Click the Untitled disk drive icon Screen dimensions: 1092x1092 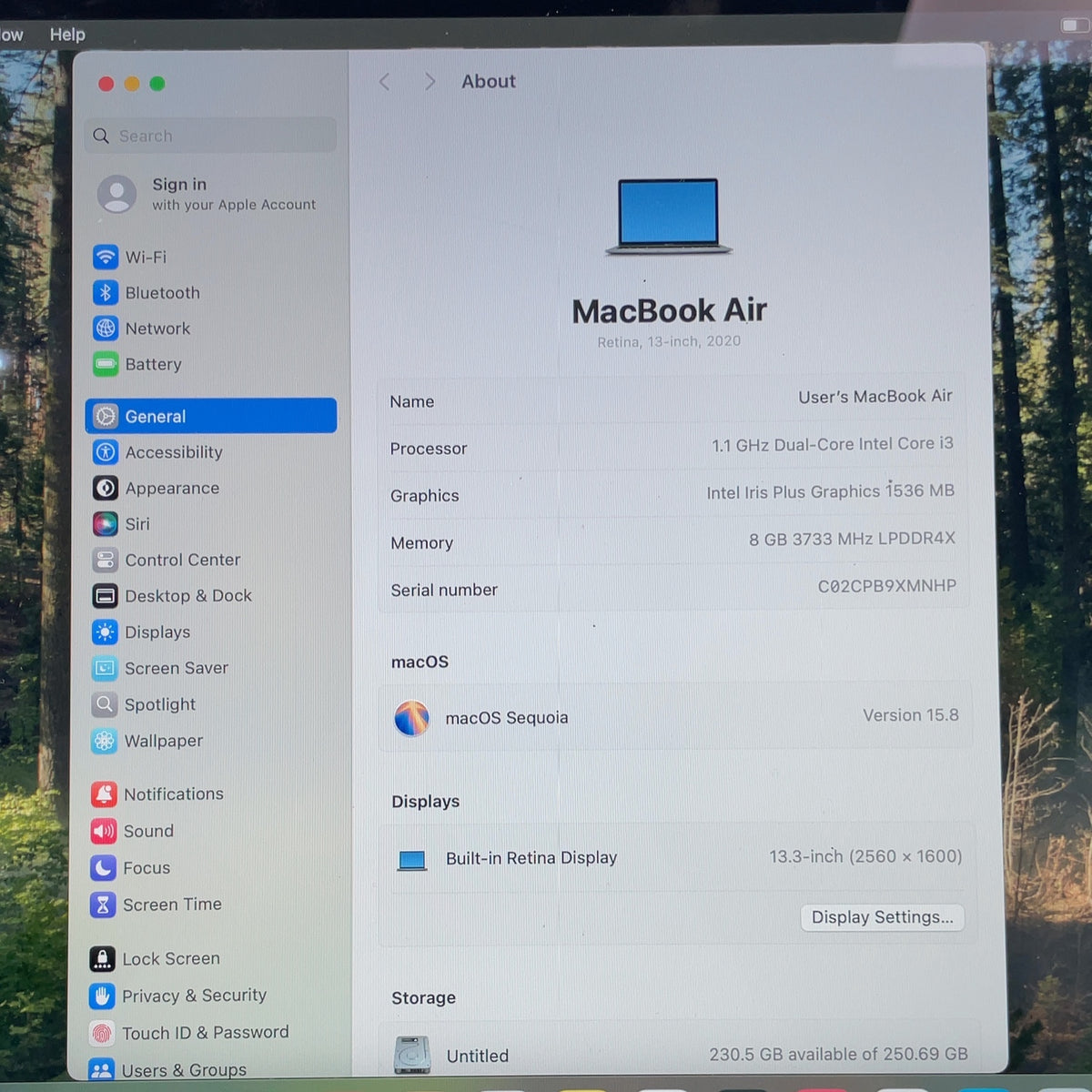(x=412, y=1055)
